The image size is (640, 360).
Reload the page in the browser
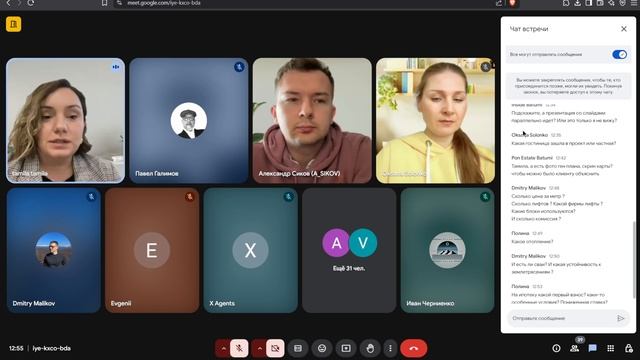pyautogui.click(x=31, y=3)
